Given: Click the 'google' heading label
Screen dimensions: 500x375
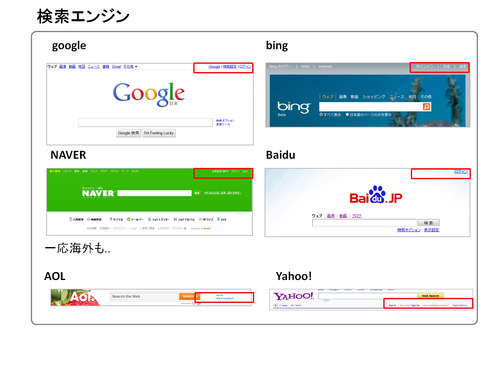Looking at the screenshot, I should (x=69, y=46).
